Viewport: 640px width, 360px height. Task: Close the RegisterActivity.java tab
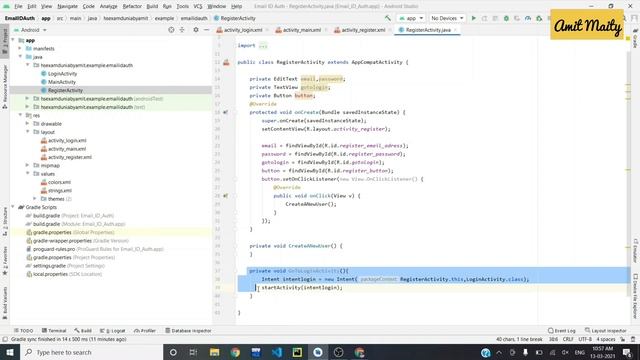pos(456,30)
